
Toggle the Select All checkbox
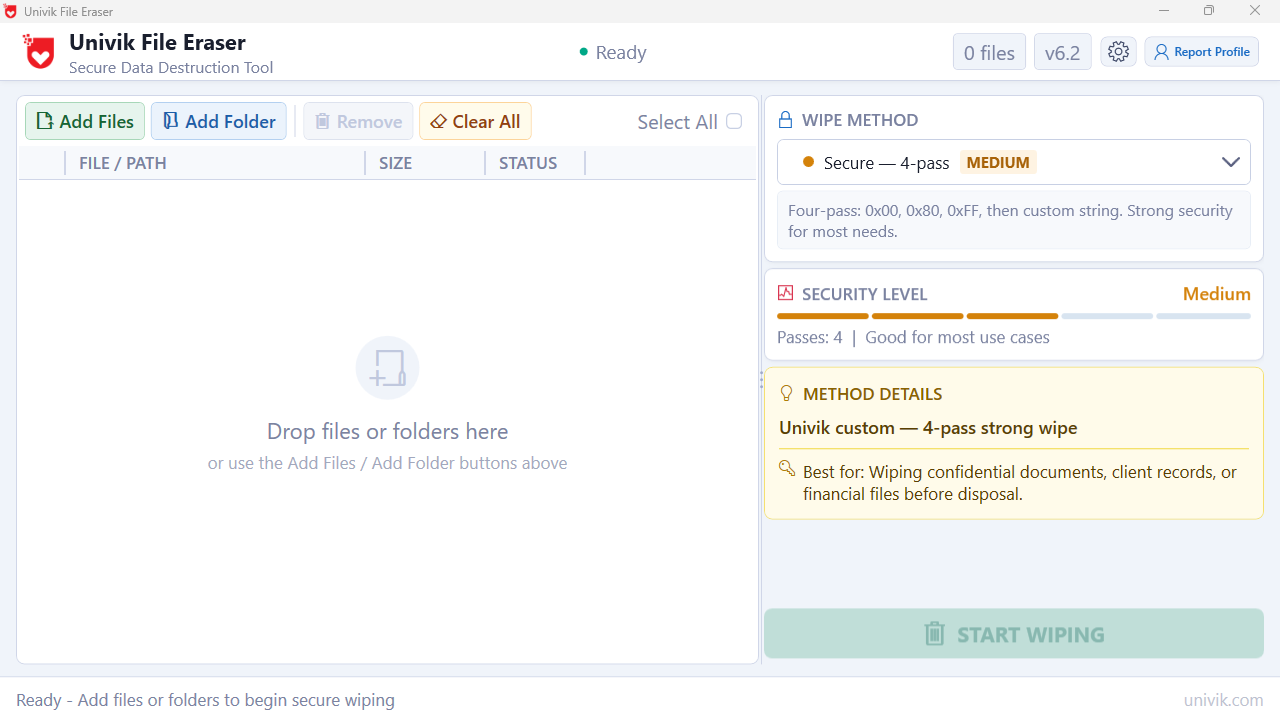[x=734, y=120]
